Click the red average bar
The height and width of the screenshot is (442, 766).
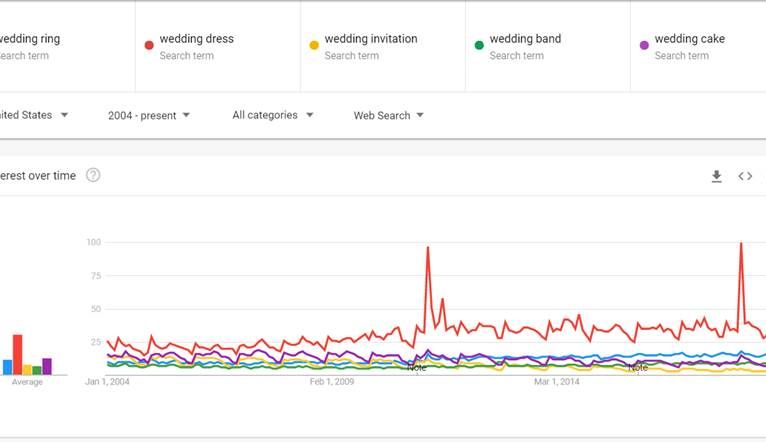coord(17,354)
